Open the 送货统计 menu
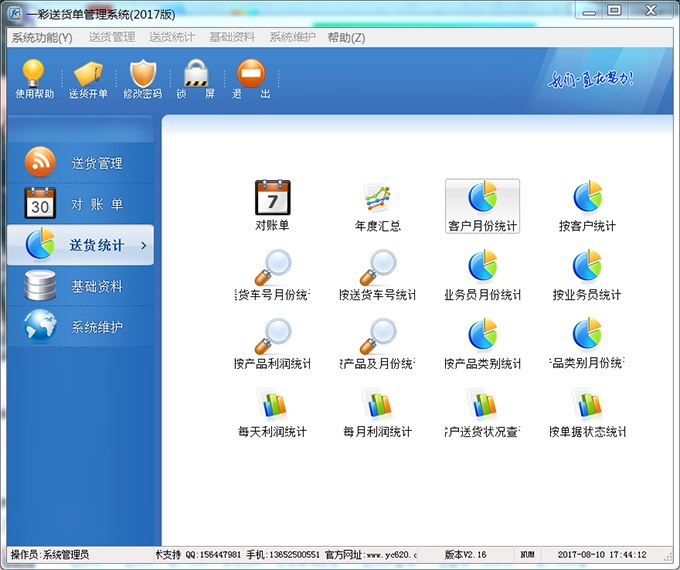Viewport: 680px width, 570px height. 172,38
